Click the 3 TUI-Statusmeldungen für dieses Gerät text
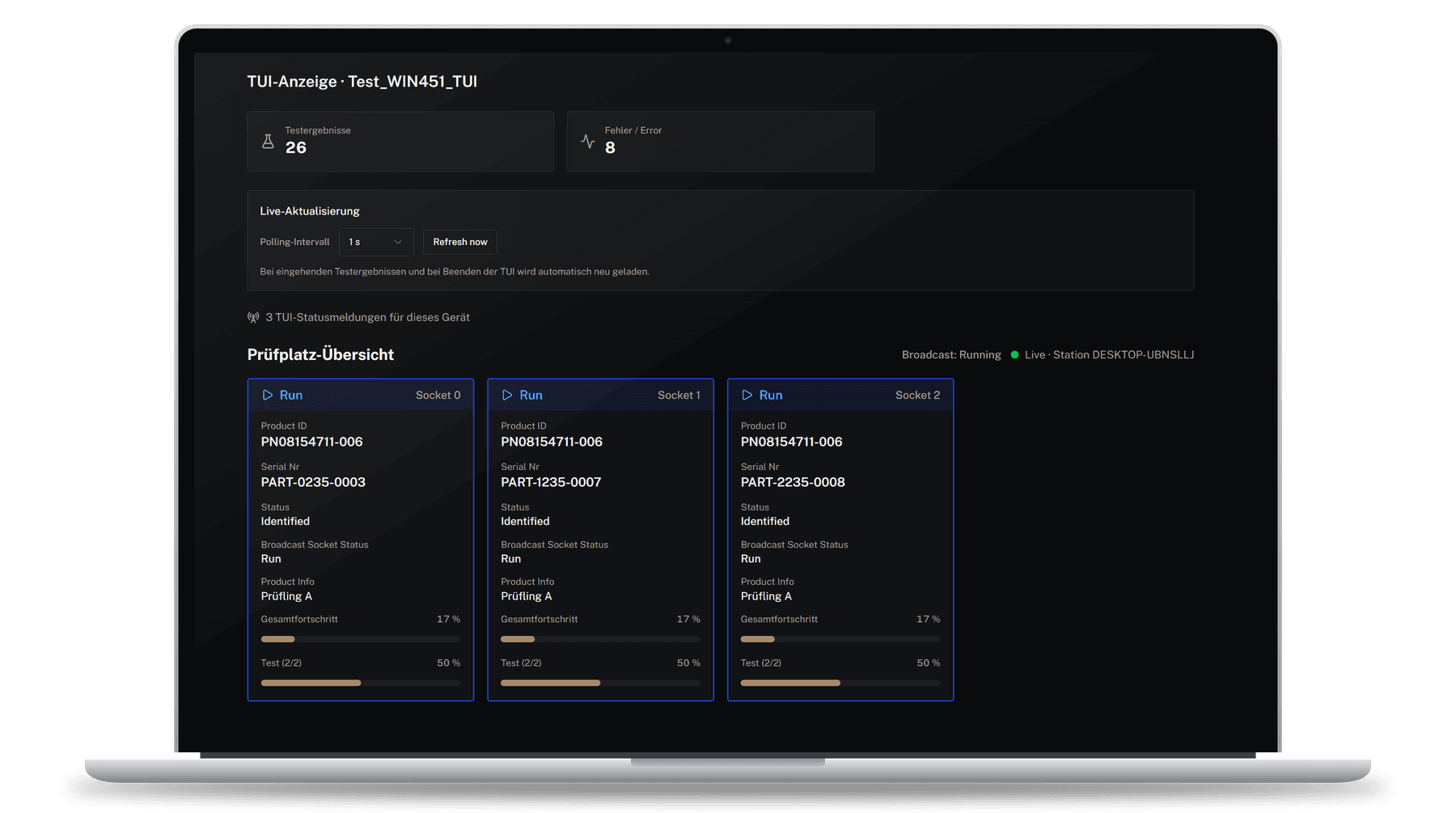 [x=368, y=317]
